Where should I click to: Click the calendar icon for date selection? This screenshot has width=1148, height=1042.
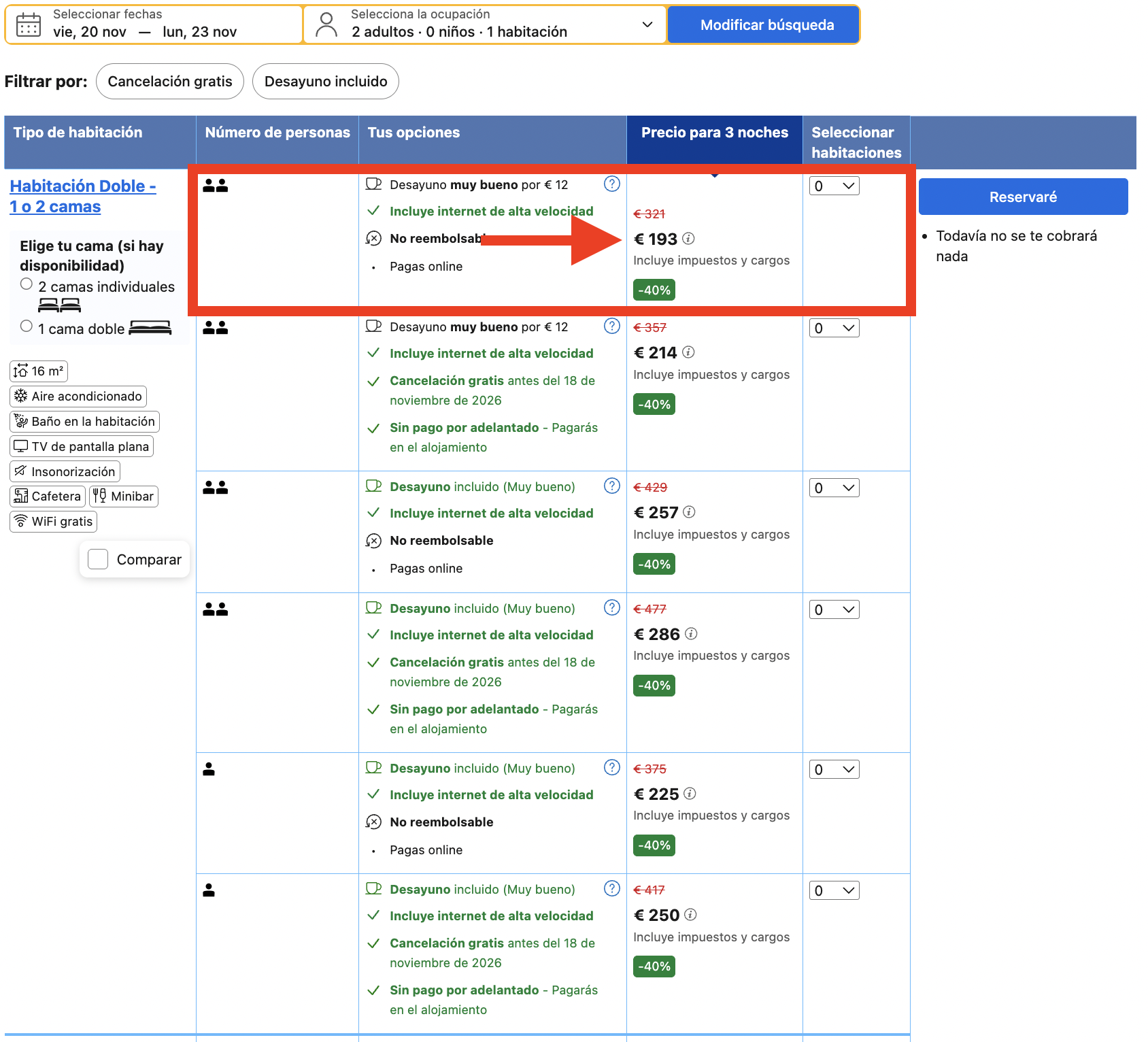tap(29, 24)
